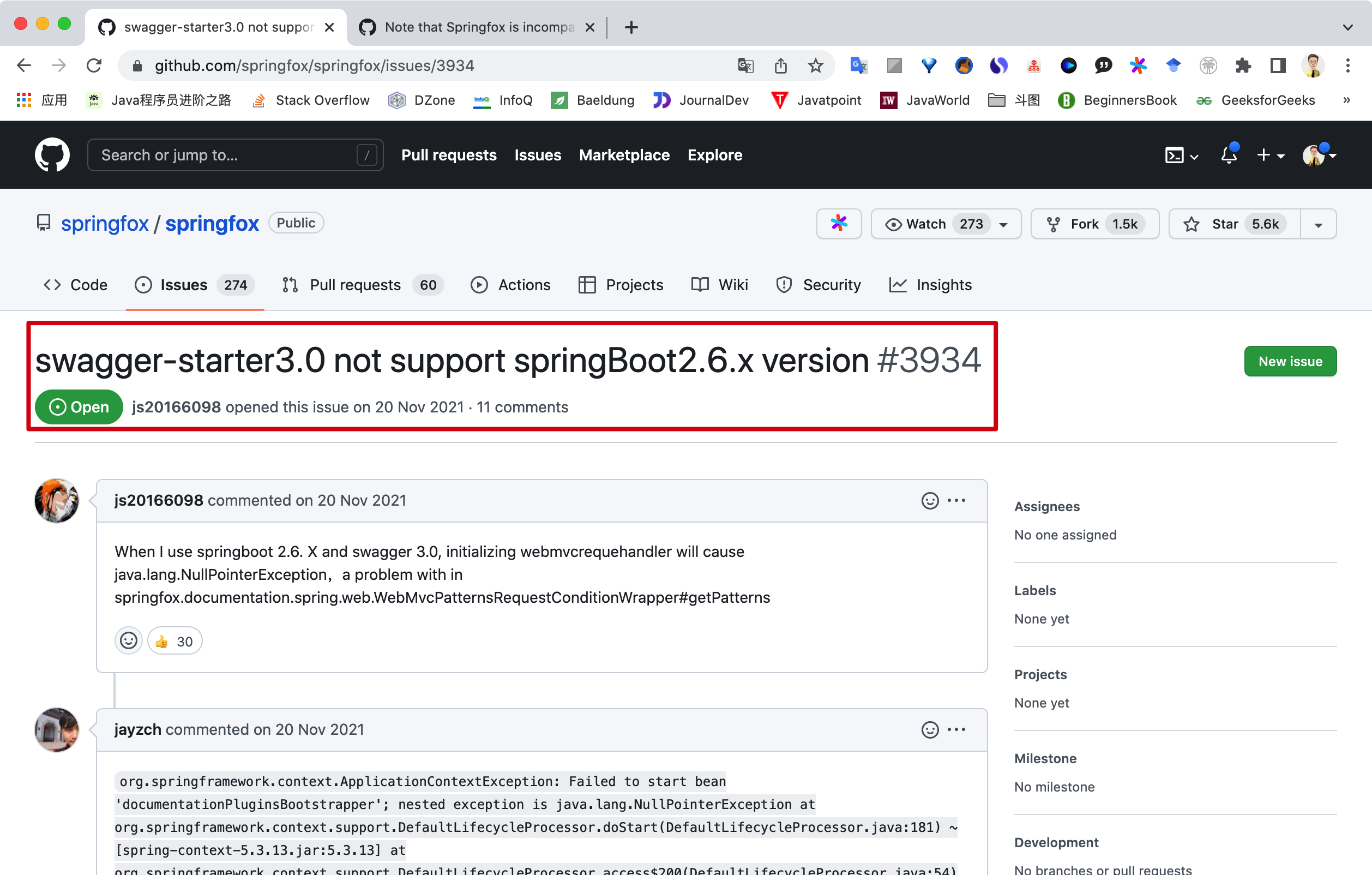Open the Google Translate address bar icon
Image resolution: width=1372 pixels, height=875 pixels.
(745, 65)
